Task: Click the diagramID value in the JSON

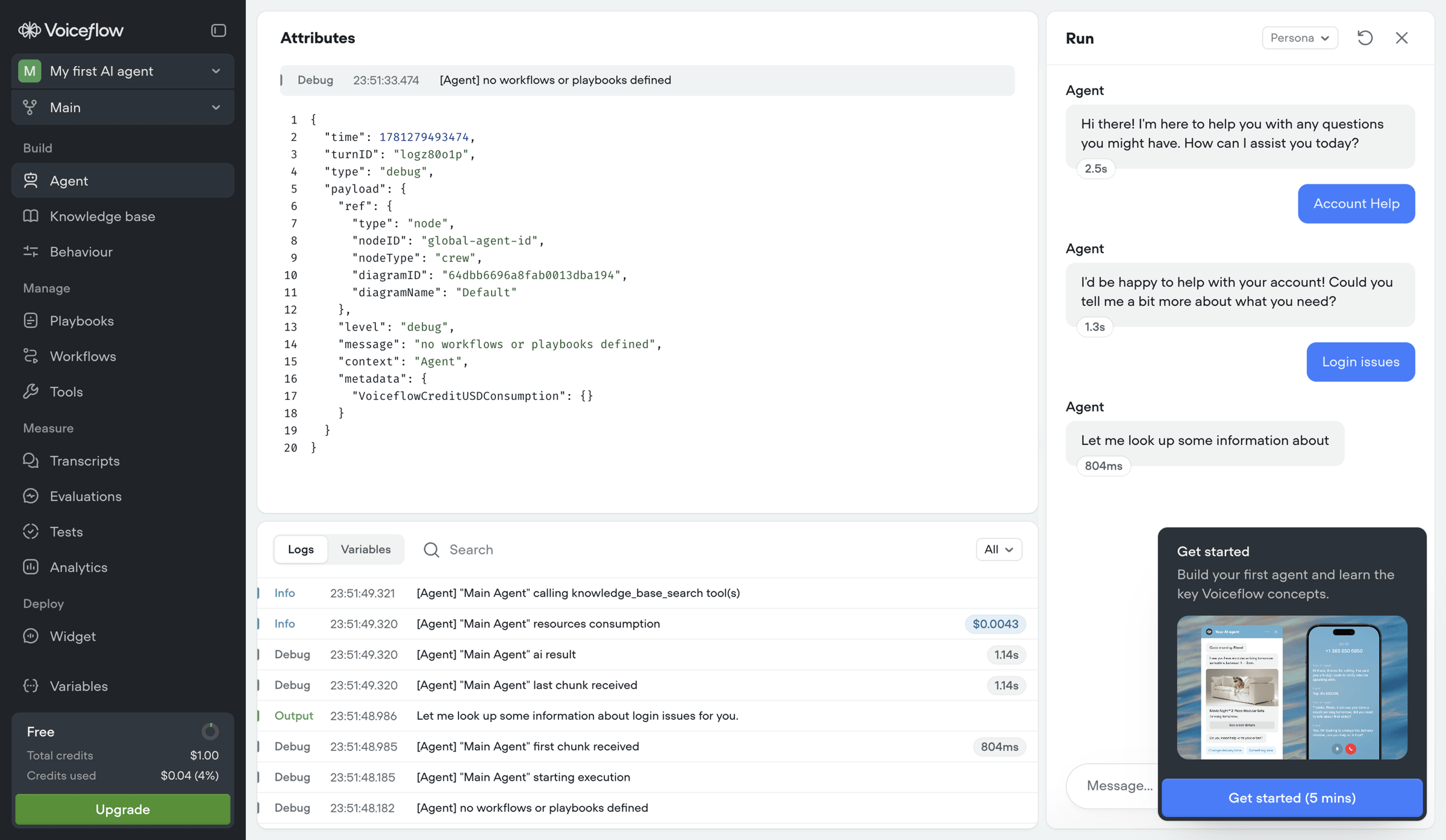Action: (531, 275)
